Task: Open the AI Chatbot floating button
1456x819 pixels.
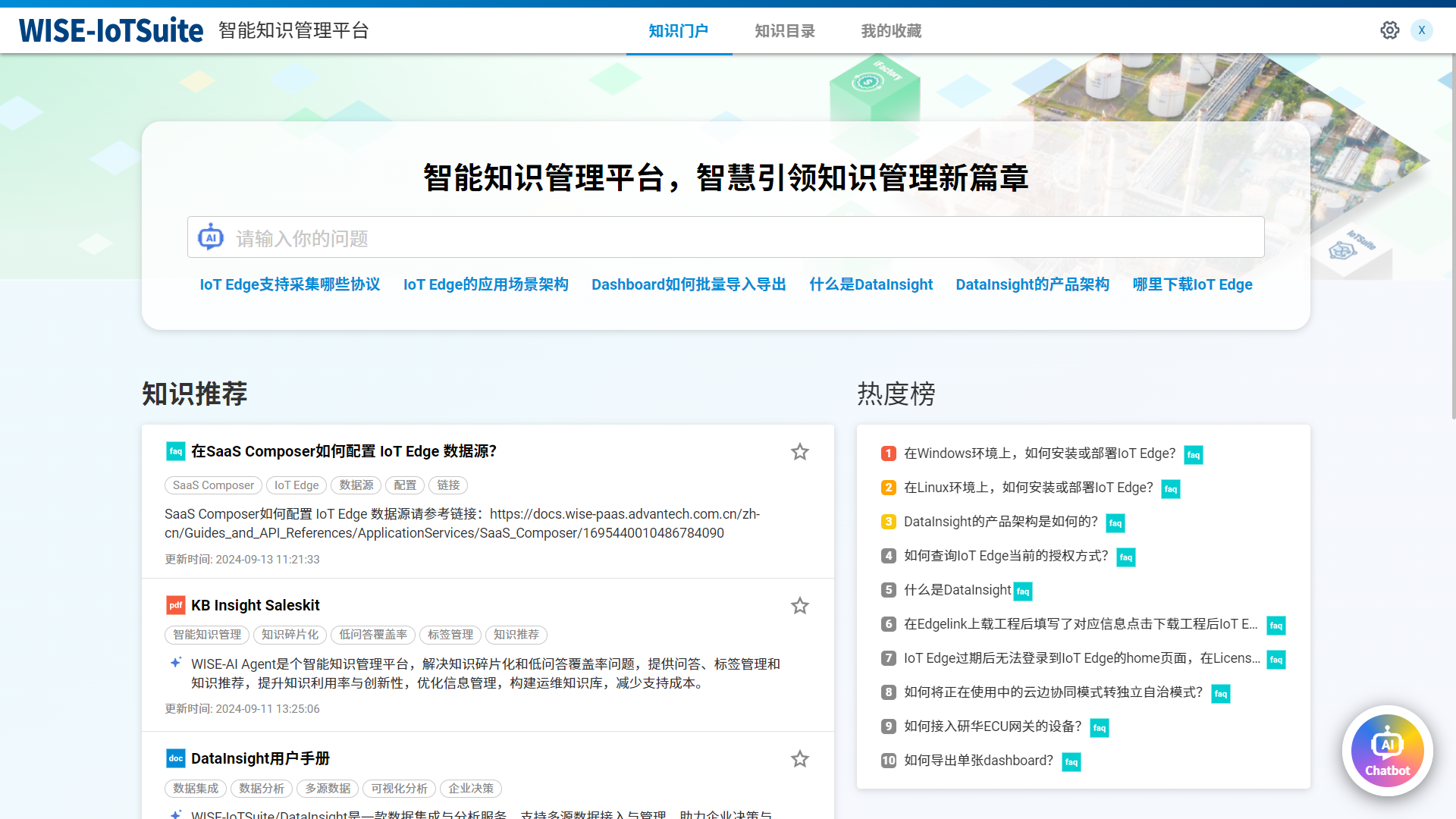Action: [1387, 751]
